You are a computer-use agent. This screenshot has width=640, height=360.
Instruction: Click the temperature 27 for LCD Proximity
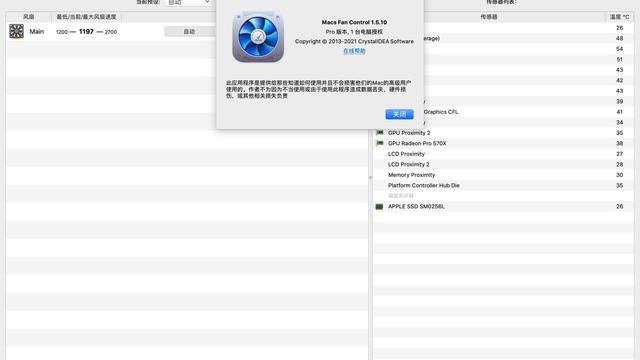(619, 154)
